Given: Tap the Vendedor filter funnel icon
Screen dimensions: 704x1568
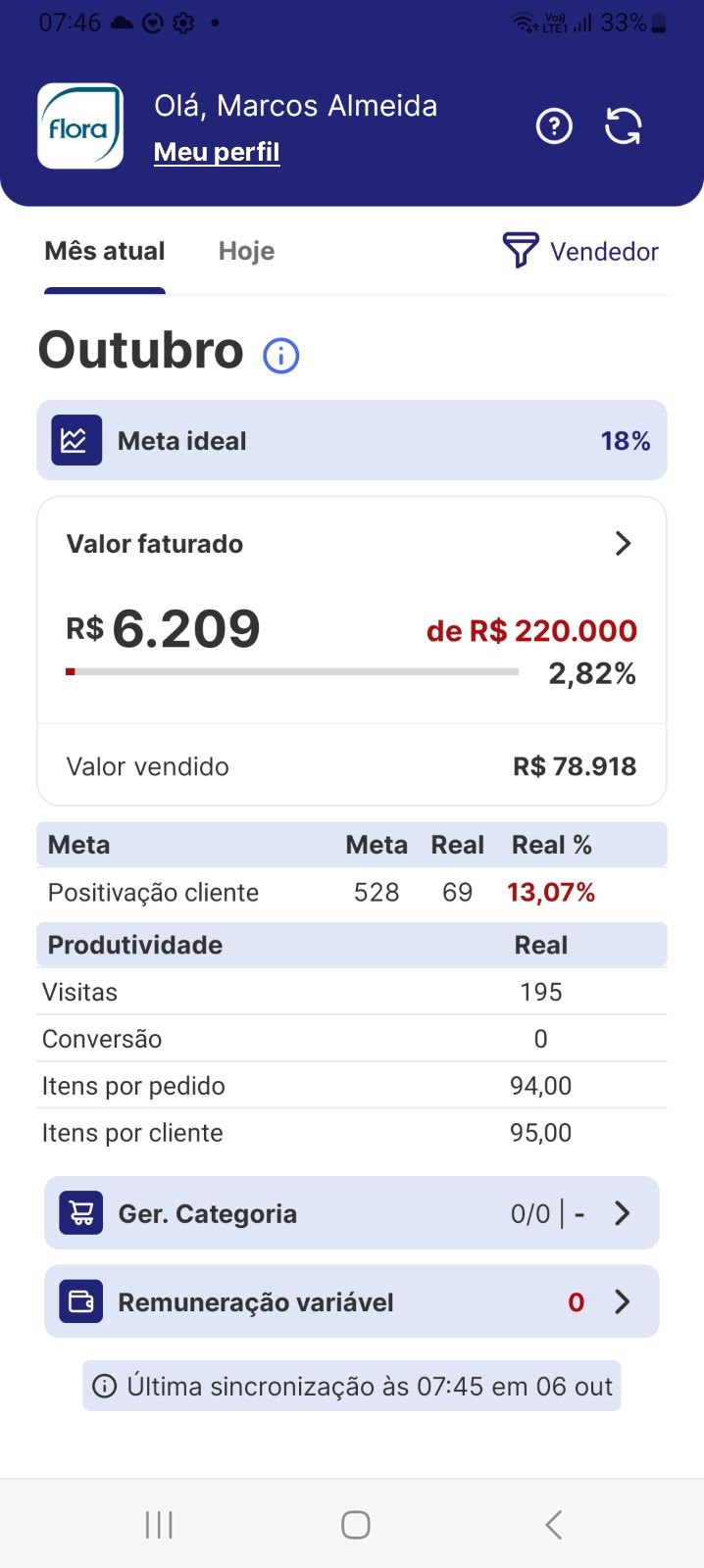Looking at the screenshot, I should pos(520,251).
